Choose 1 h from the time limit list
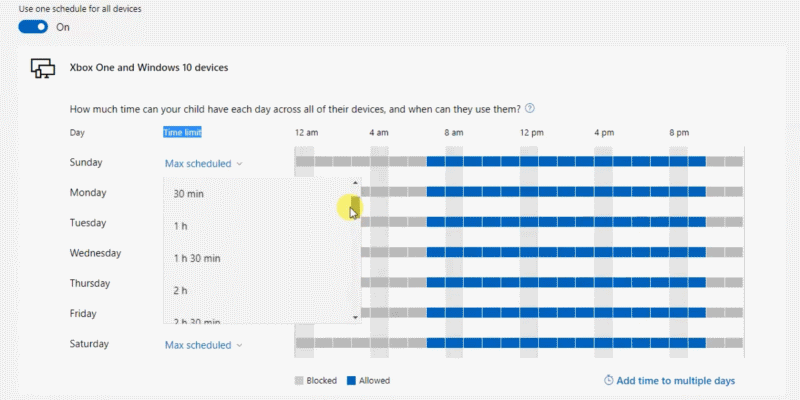The width and height of the screenshot is (800, 400). pyautogui.click(x=181, y=226)
